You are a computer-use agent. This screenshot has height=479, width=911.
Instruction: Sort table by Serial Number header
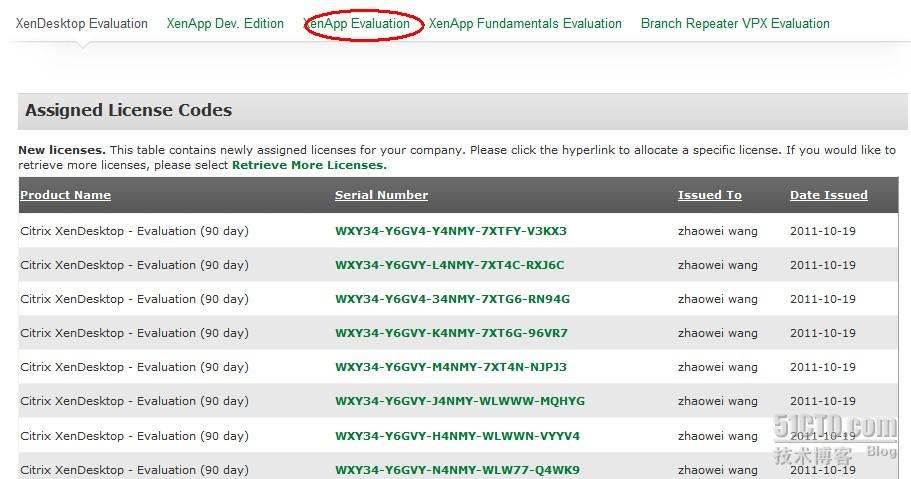381,195
